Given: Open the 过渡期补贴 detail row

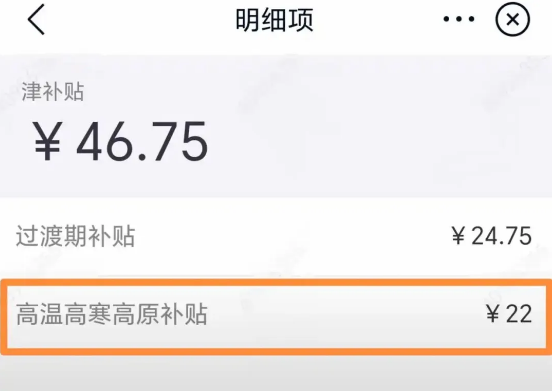Looking at the screenshot, I should click(276, 236).
